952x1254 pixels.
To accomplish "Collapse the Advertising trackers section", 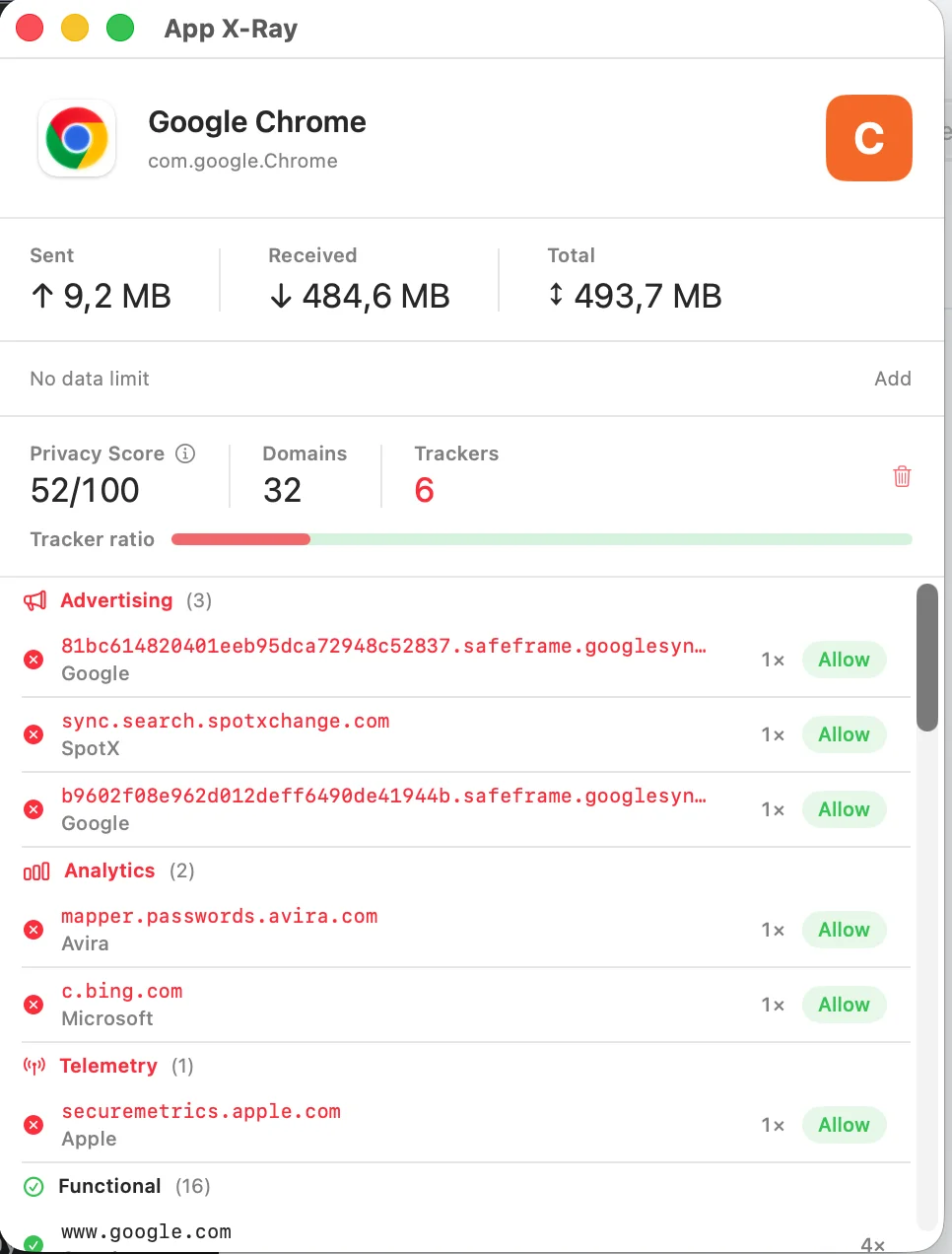I will 116,600.
